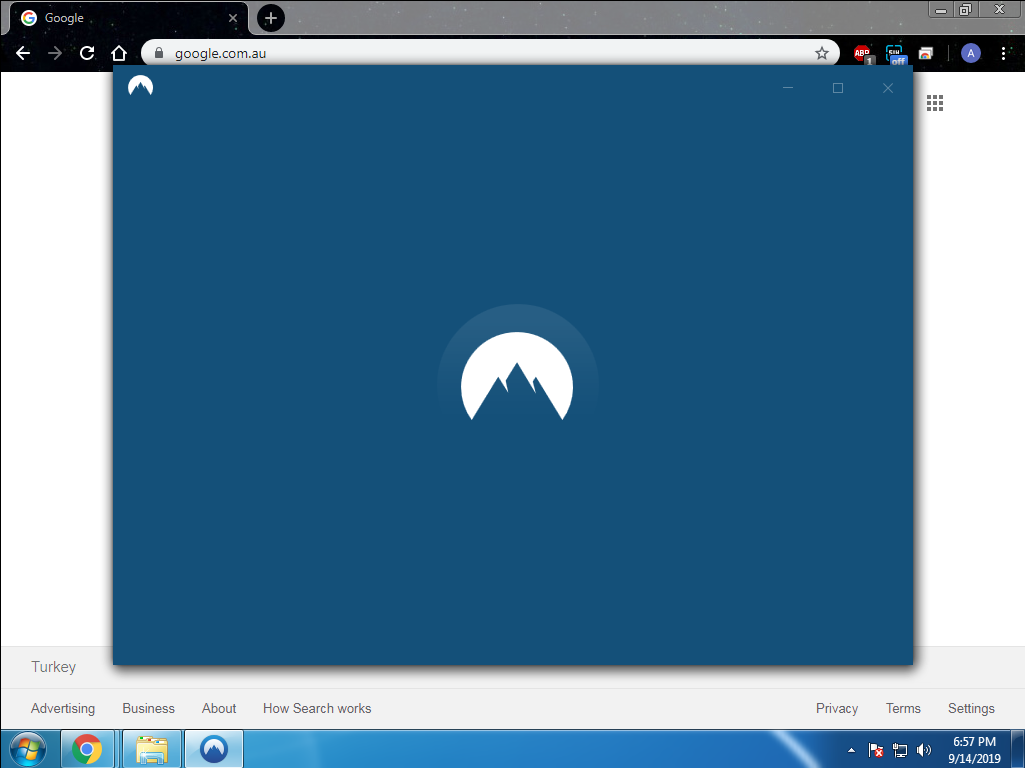The height and width of the screenshot is (768, 1025).
Task: Open File Explorer from taskbar
Action: click(x=152, y=749)
